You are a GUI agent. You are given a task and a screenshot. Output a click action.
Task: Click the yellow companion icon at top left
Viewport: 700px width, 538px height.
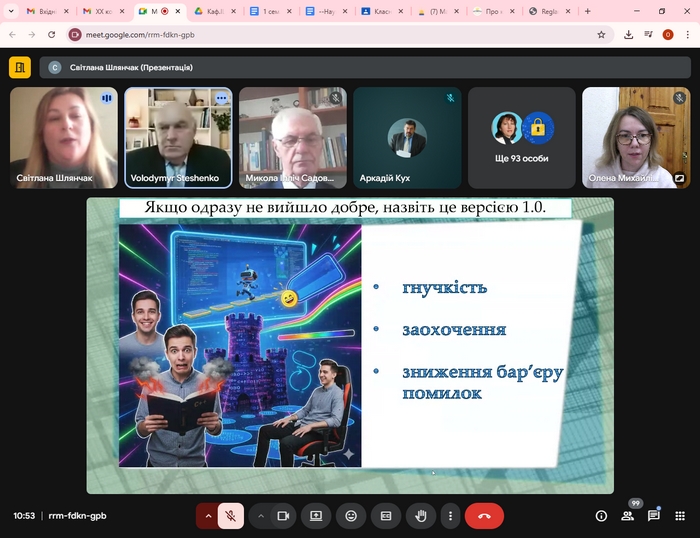coord(20,67)
